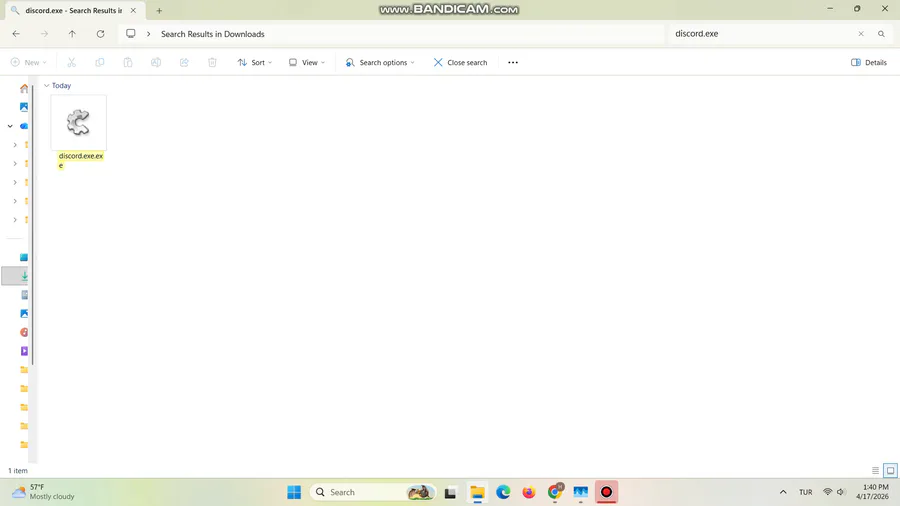The width and height of the screenshot is (900, 506).
Task: Share the file via share icon
Action: click(x=184, y=63)
